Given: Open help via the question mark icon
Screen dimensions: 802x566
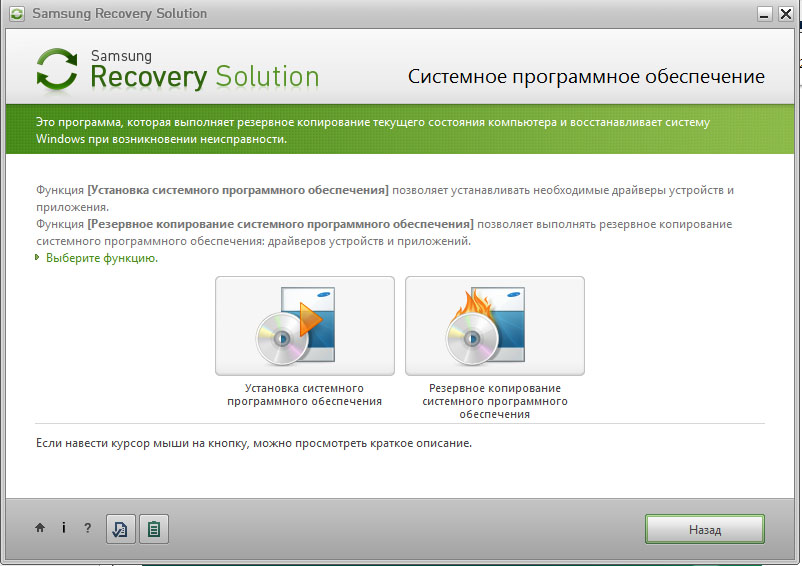Looking at the screenshot, I should [87, 528].
